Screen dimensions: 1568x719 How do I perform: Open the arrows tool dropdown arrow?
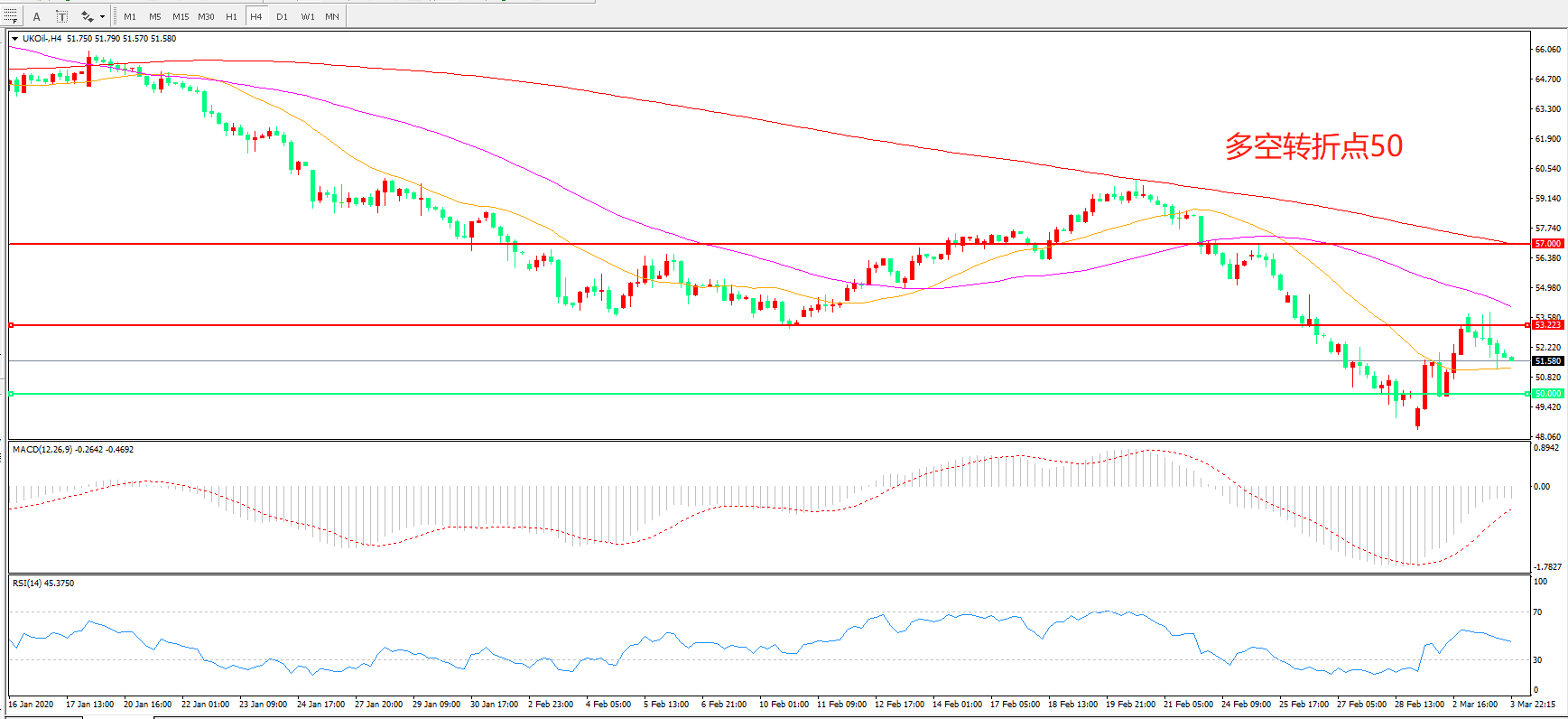click(102, 16)
